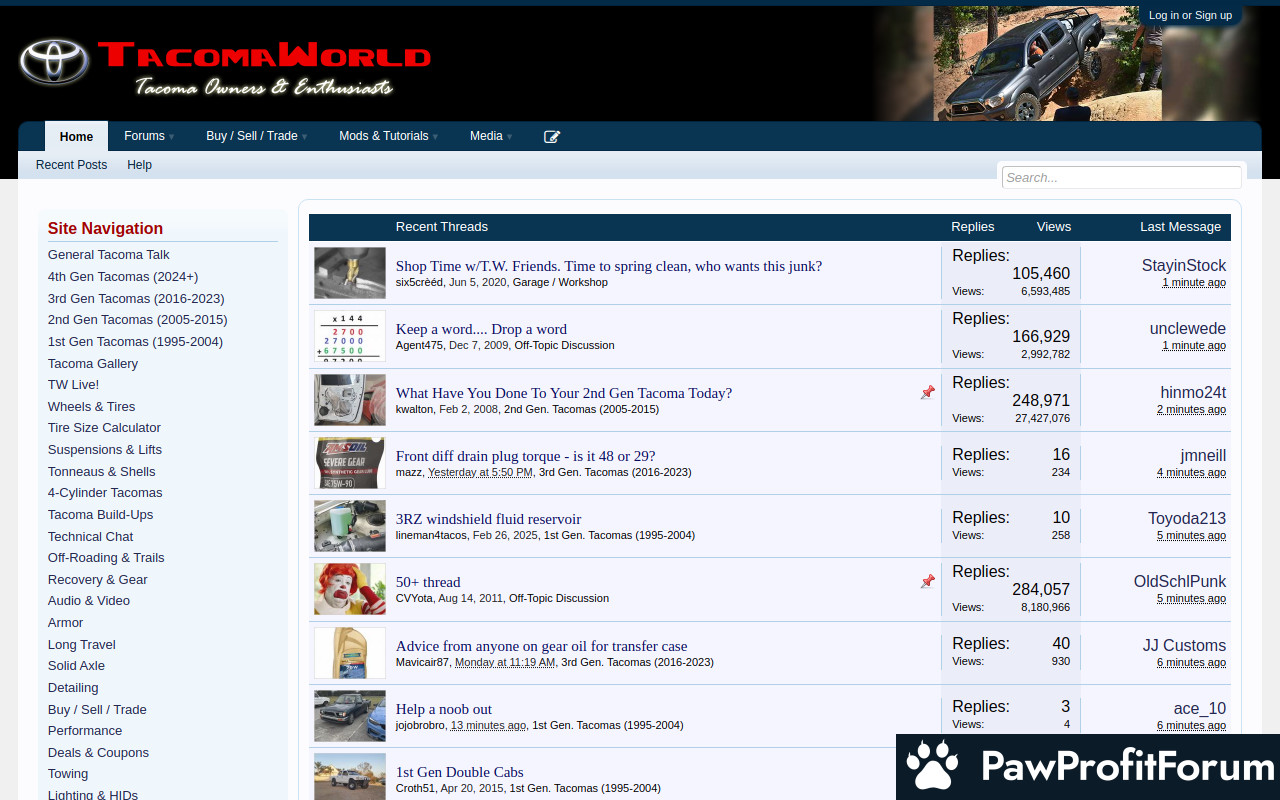
Task: Open Garage / Workshop forum link
Action: 559,283
